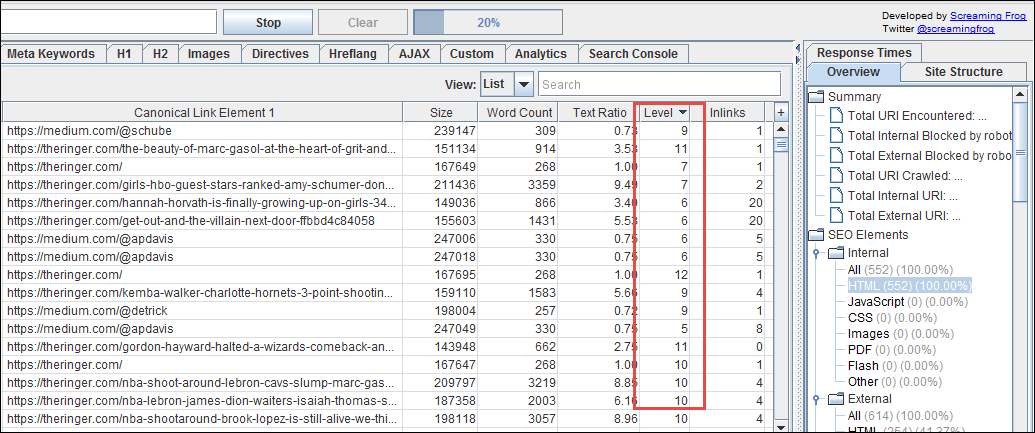
Task: Switch to the Directives tab
Action: pos(280,54)
